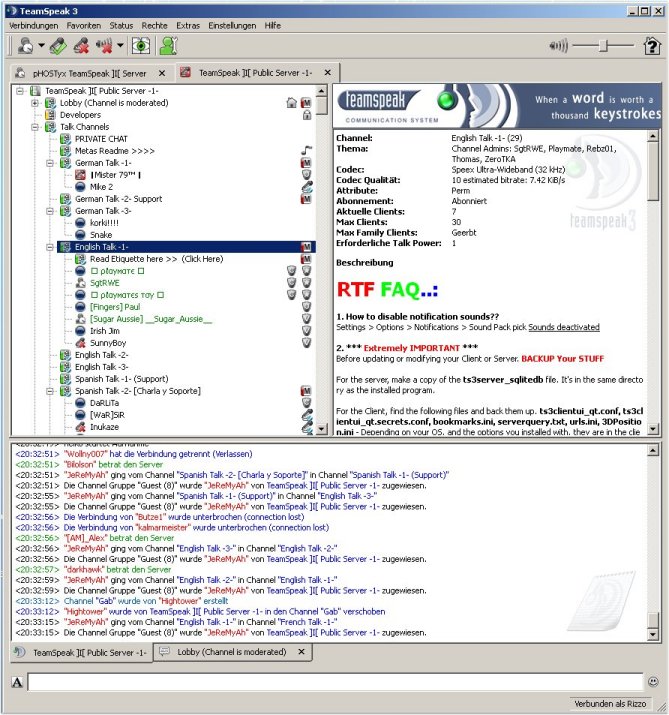669x715 pixels.
Task: Click the shield badge on Irish Jim row
Action: tap(307, 331)
